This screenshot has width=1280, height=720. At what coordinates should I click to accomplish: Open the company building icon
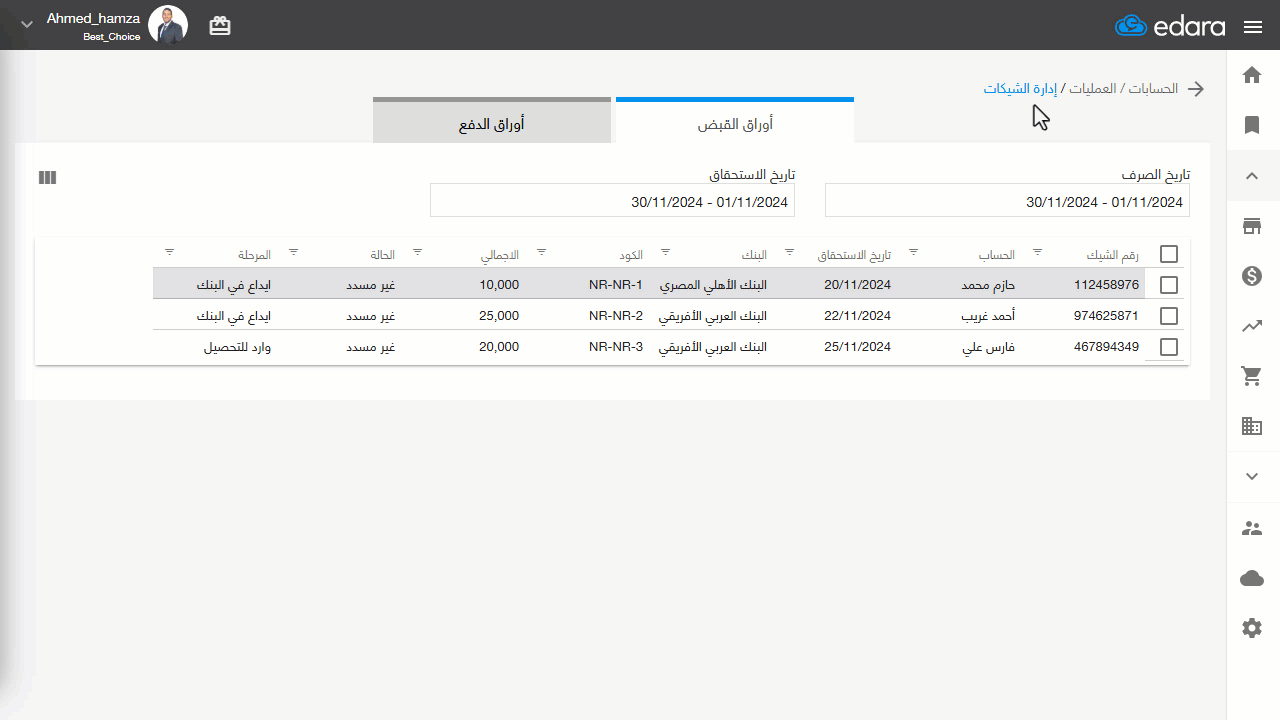[x=1252, y=426]
